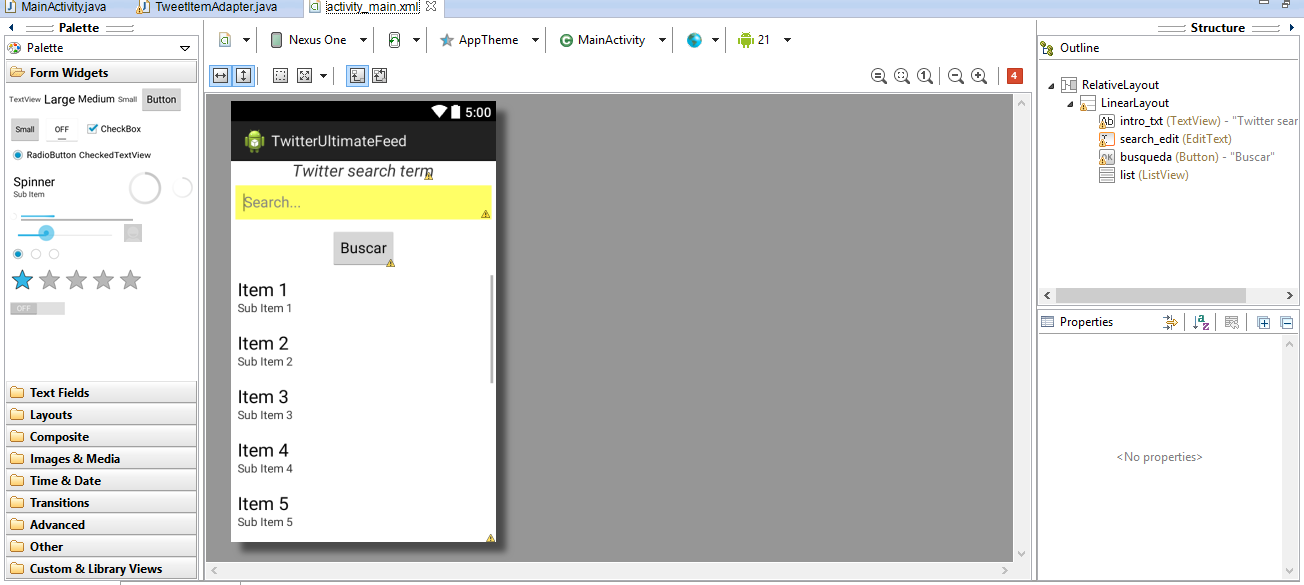Expand the Layouts palette category
This screenshot has height=585, width=1304.
(101, 415)
